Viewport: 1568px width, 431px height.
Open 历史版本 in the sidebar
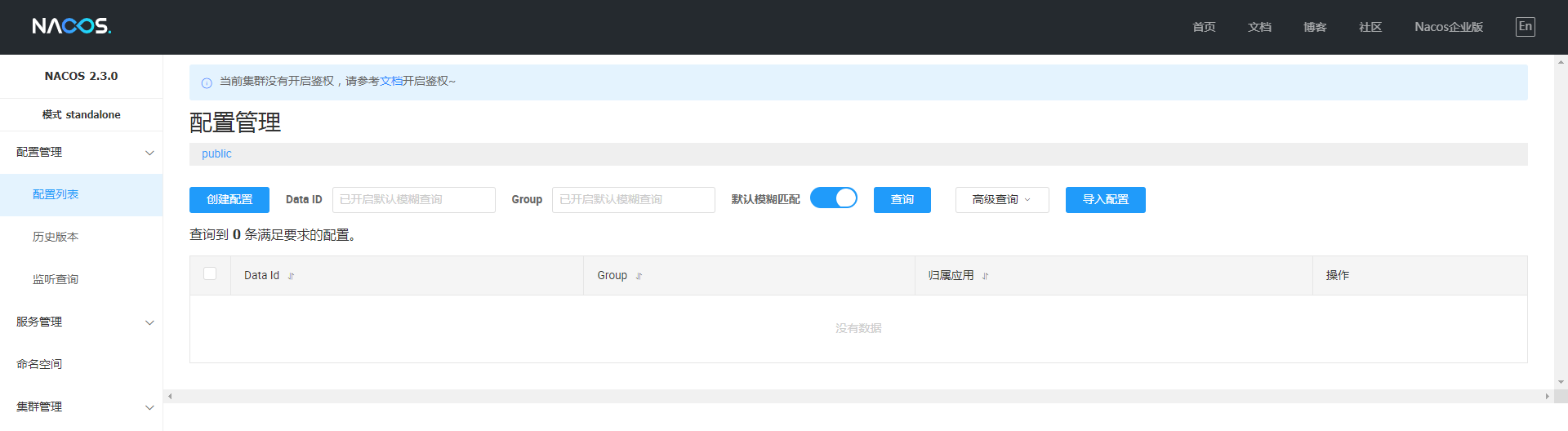[x=56, y=237]
